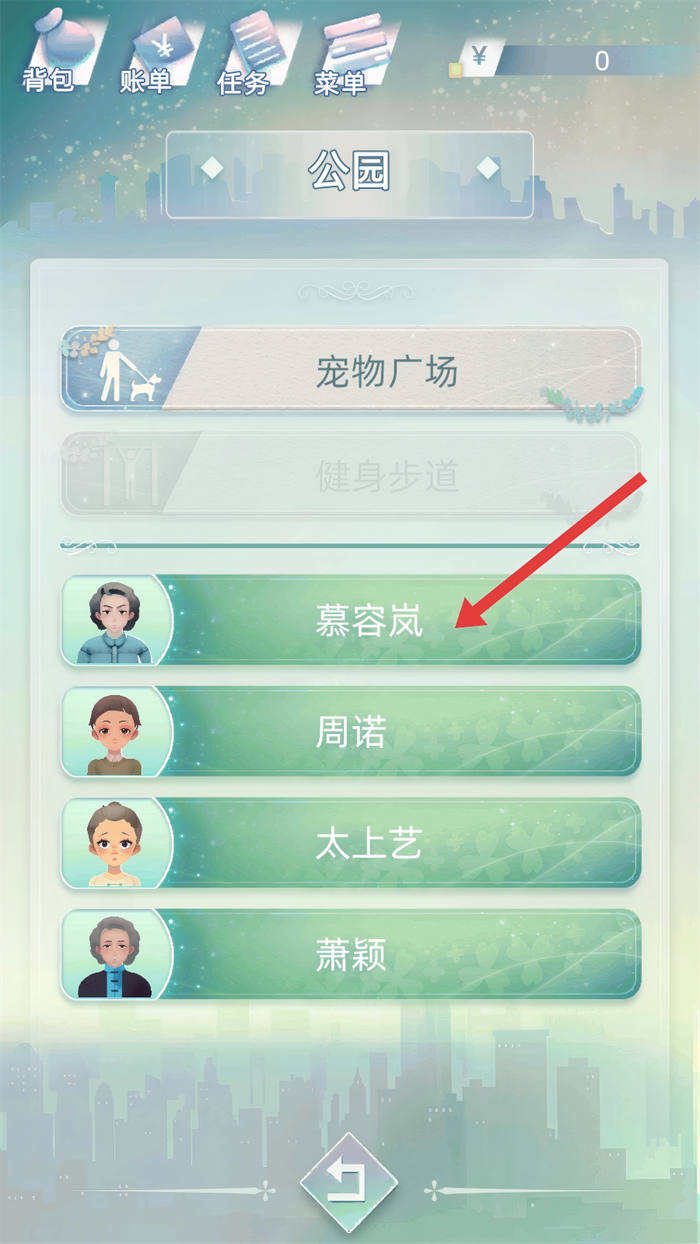Switch location with the left diamond arrow
The height and width of the screenshot is (1244, 700).
[x=212, y=168]
